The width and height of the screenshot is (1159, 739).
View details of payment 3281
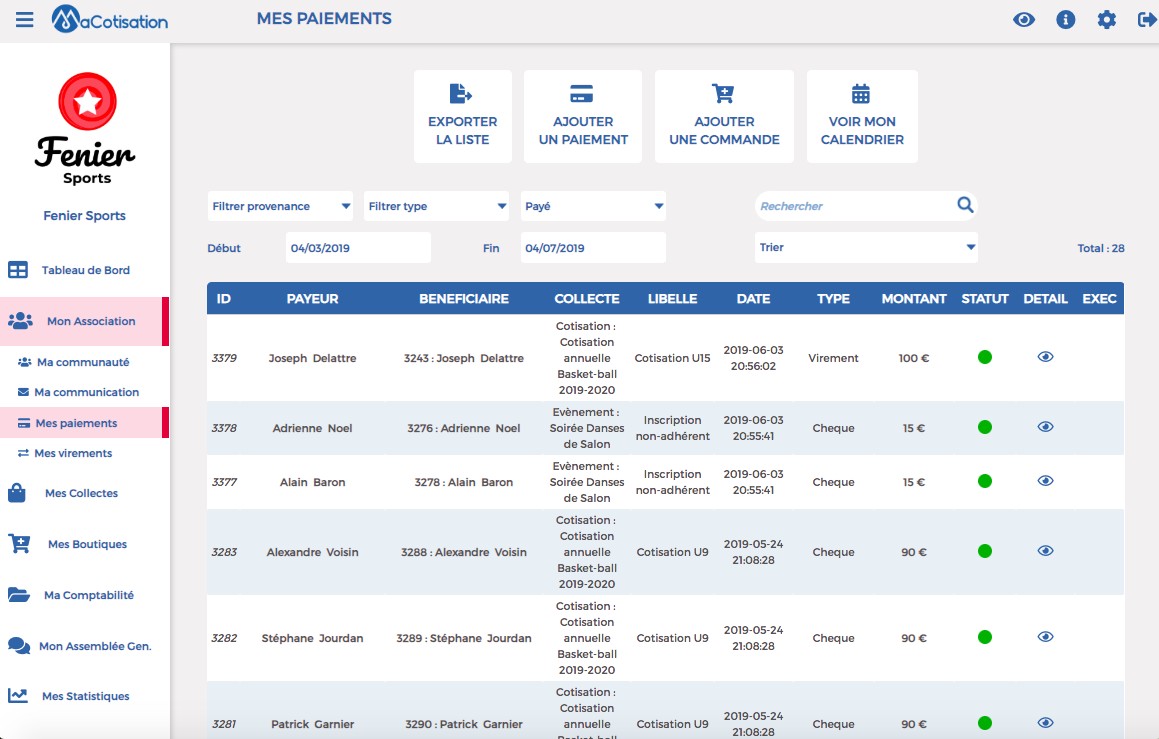click(x=1045, y=723)
